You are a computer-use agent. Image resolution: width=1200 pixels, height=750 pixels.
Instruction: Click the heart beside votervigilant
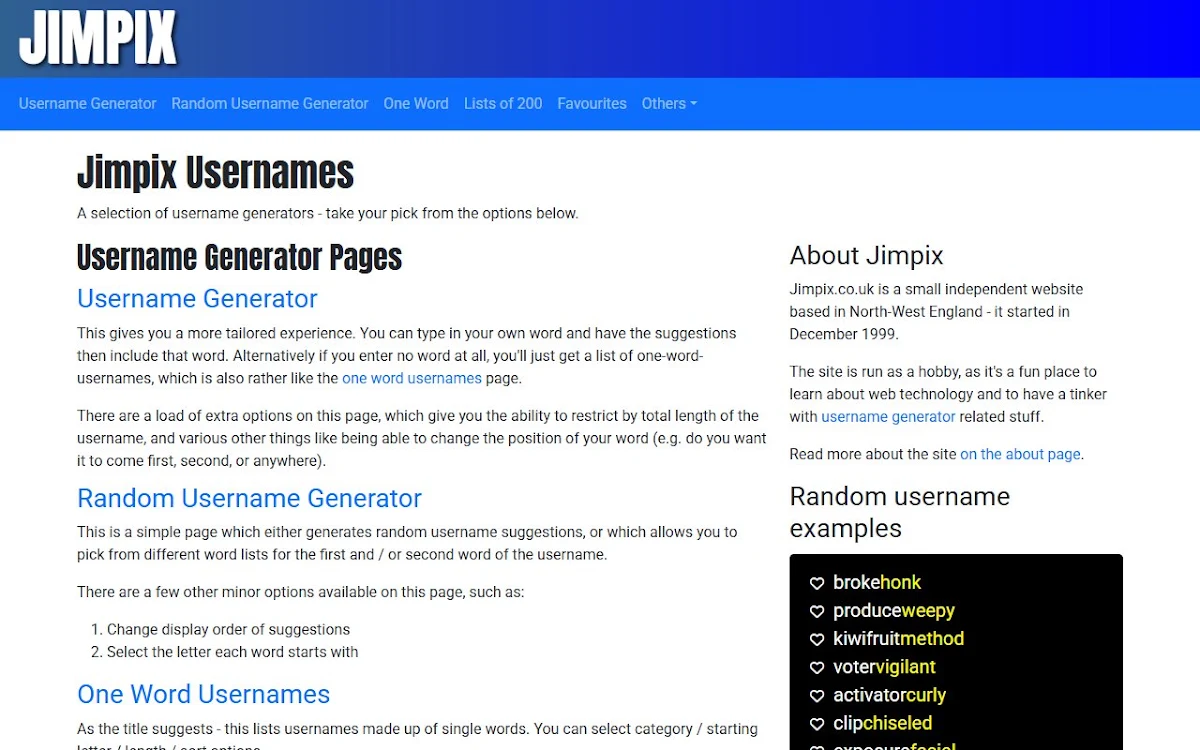tap(817, 667)
